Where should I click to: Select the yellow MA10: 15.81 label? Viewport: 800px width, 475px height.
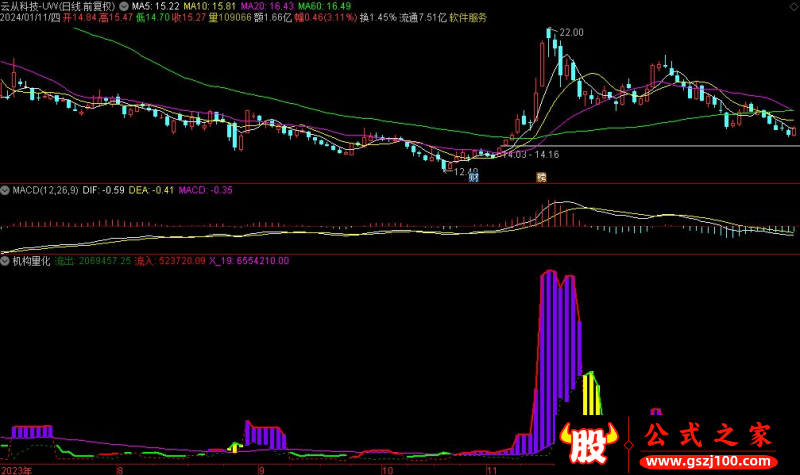click(x=210, y=7)
